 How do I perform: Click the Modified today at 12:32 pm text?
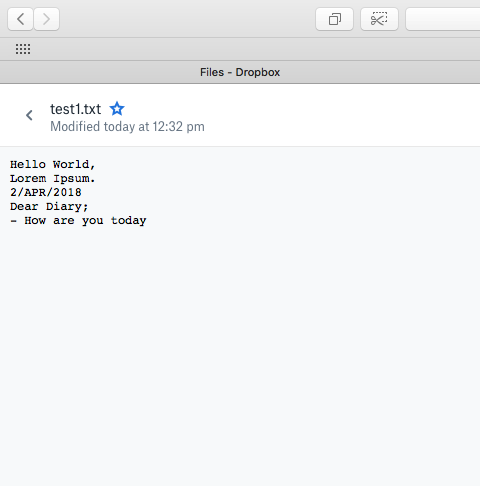[x=127, y=127]
